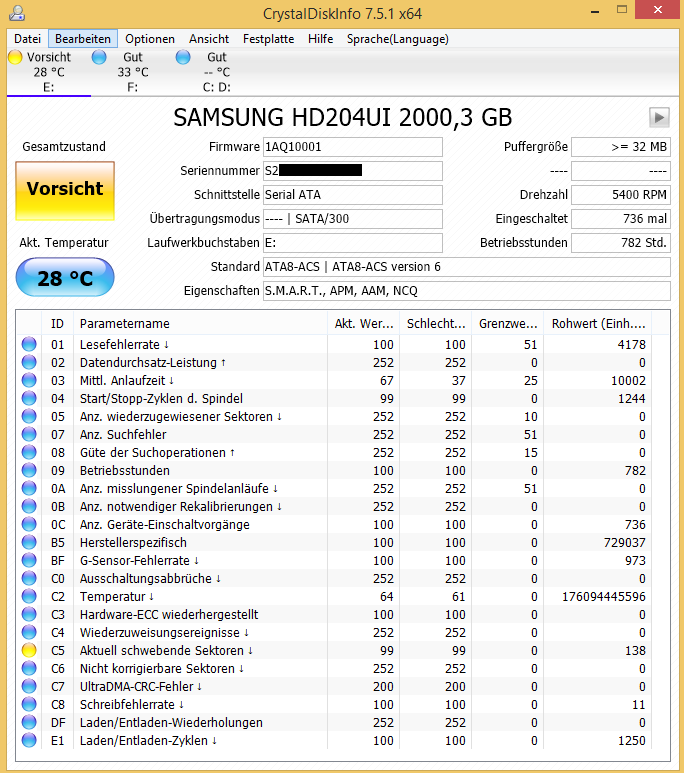Click the status icon for Anz. Suchfehler
The image size is (684, 773).
(29, 434)
